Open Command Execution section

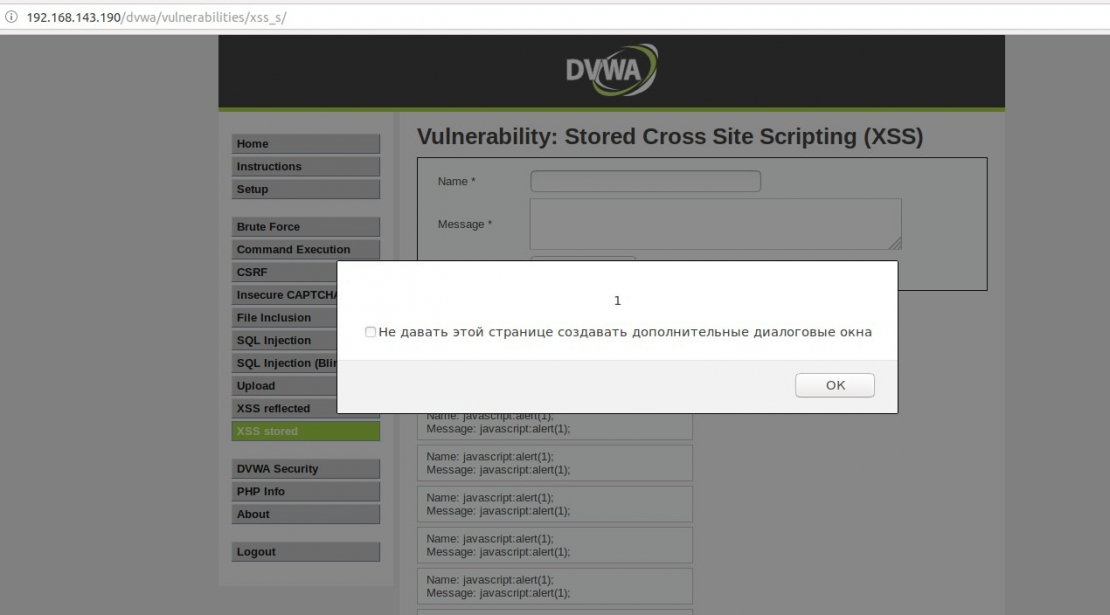[x=306, y=249]
